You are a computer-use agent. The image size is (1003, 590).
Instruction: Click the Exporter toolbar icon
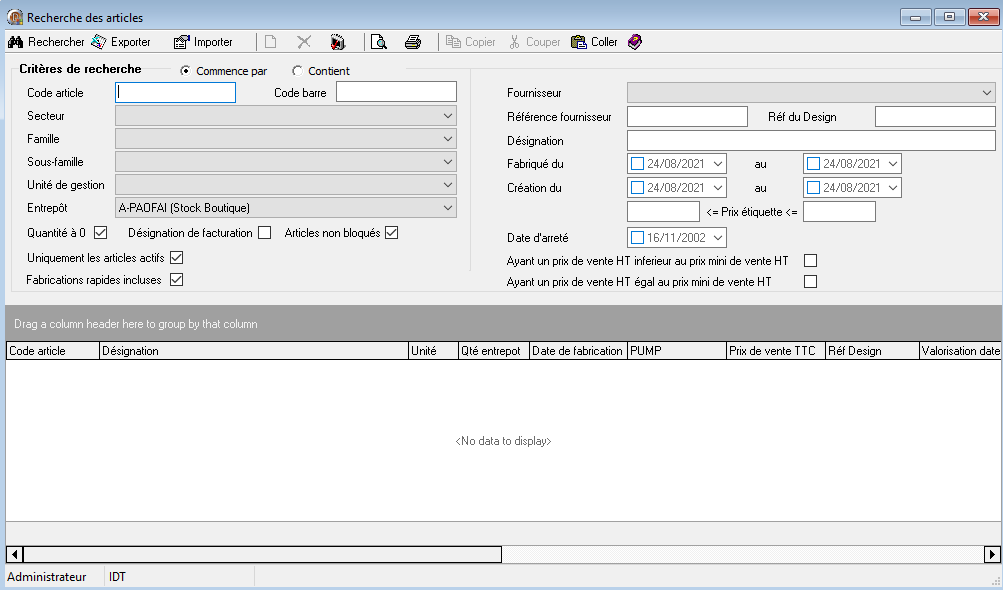pos(99,42)
